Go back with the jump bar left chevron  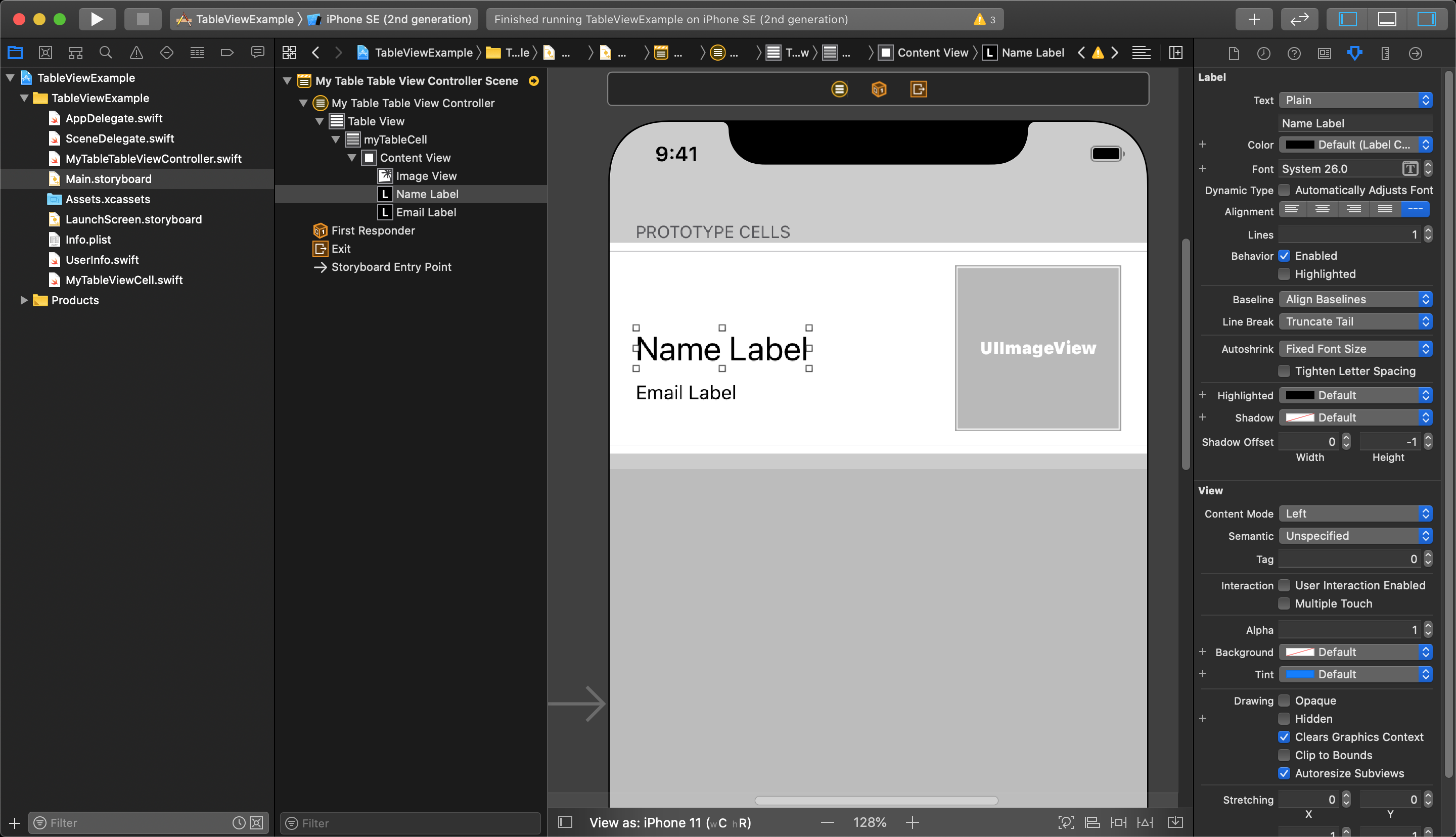click(315, 53)
